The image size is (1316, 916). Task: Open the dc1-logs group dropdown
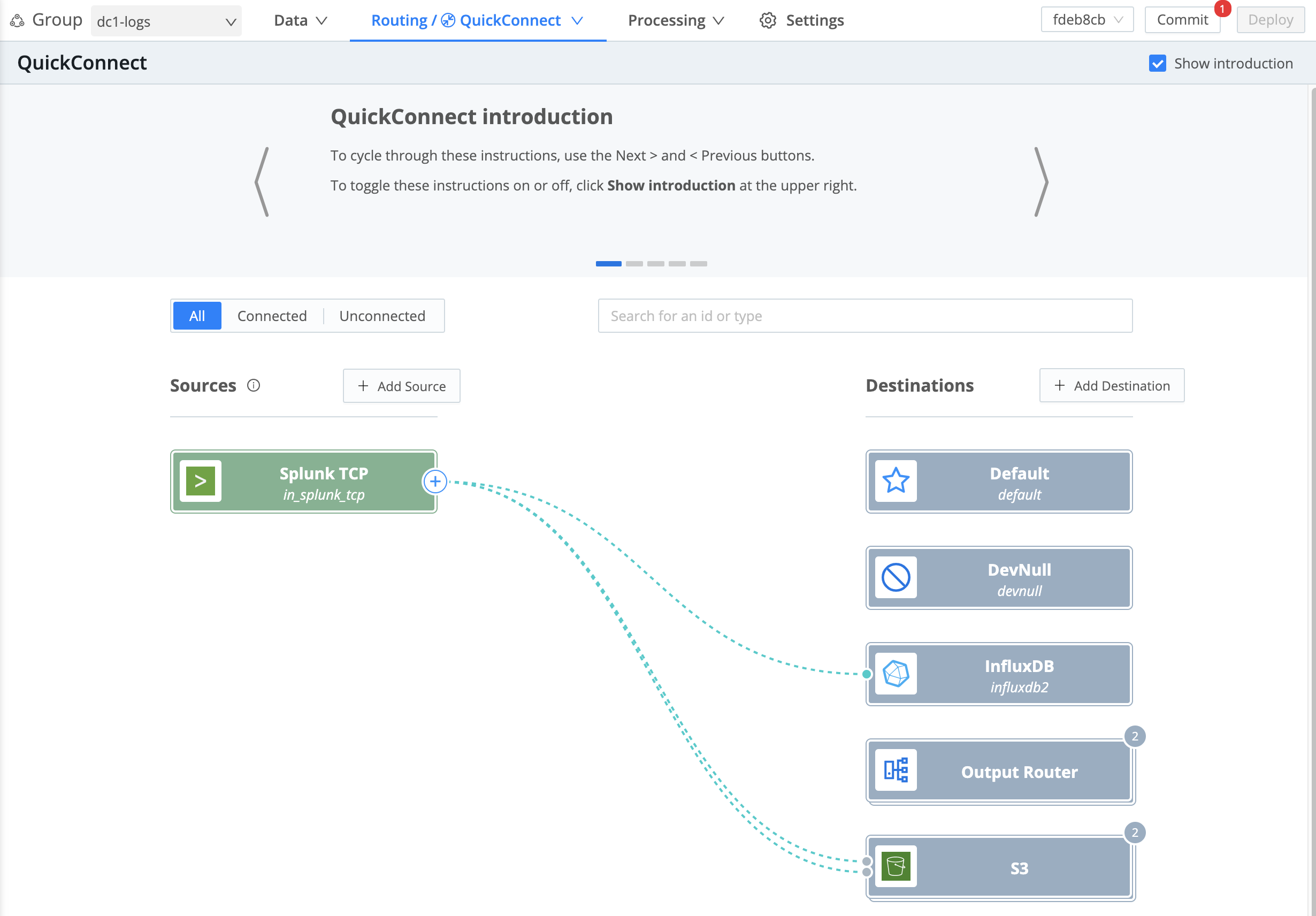pyautogui.click(x=166, y=21)
